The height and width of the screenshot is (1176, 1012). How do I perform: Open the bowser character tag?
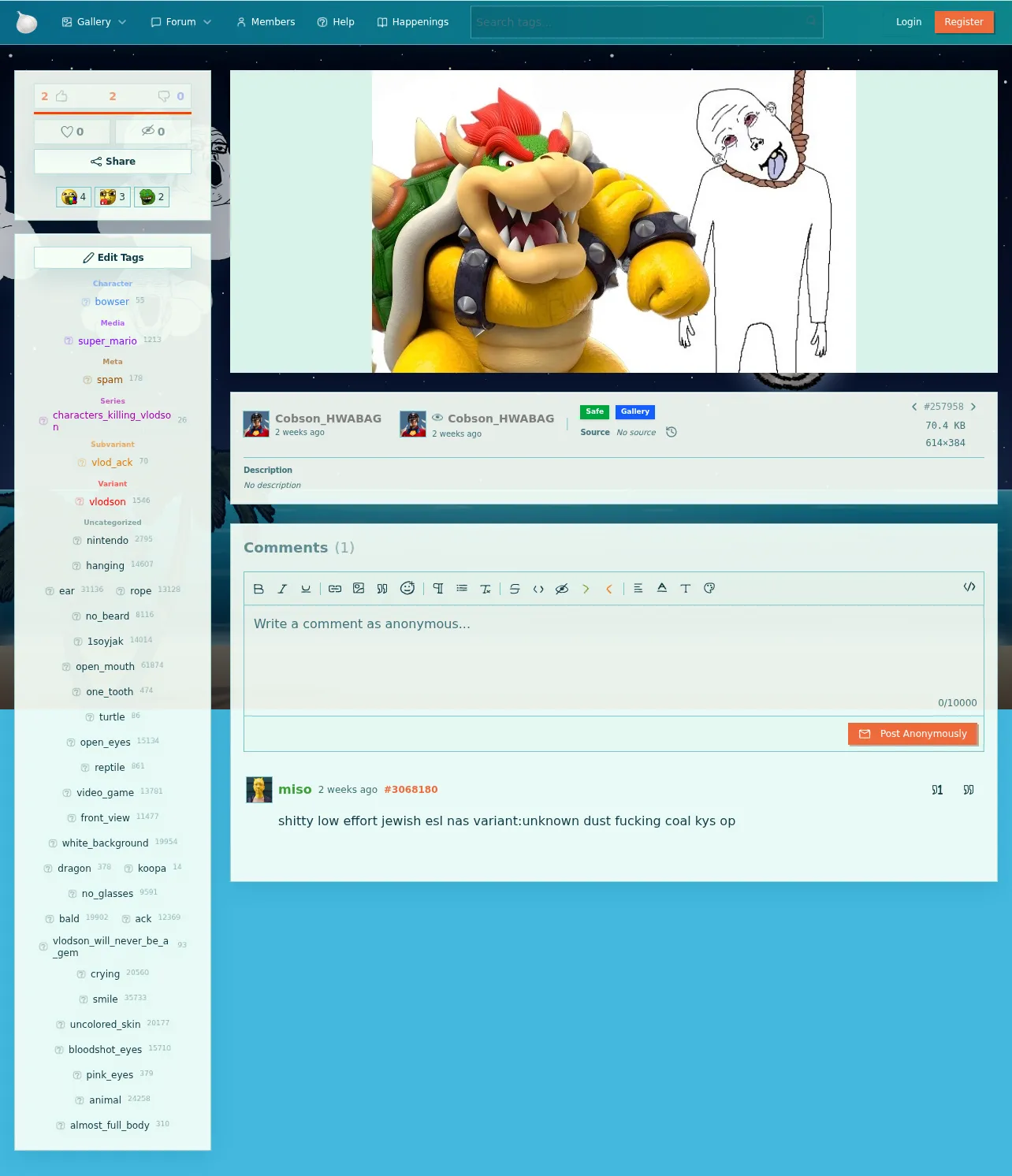point(112,302)
